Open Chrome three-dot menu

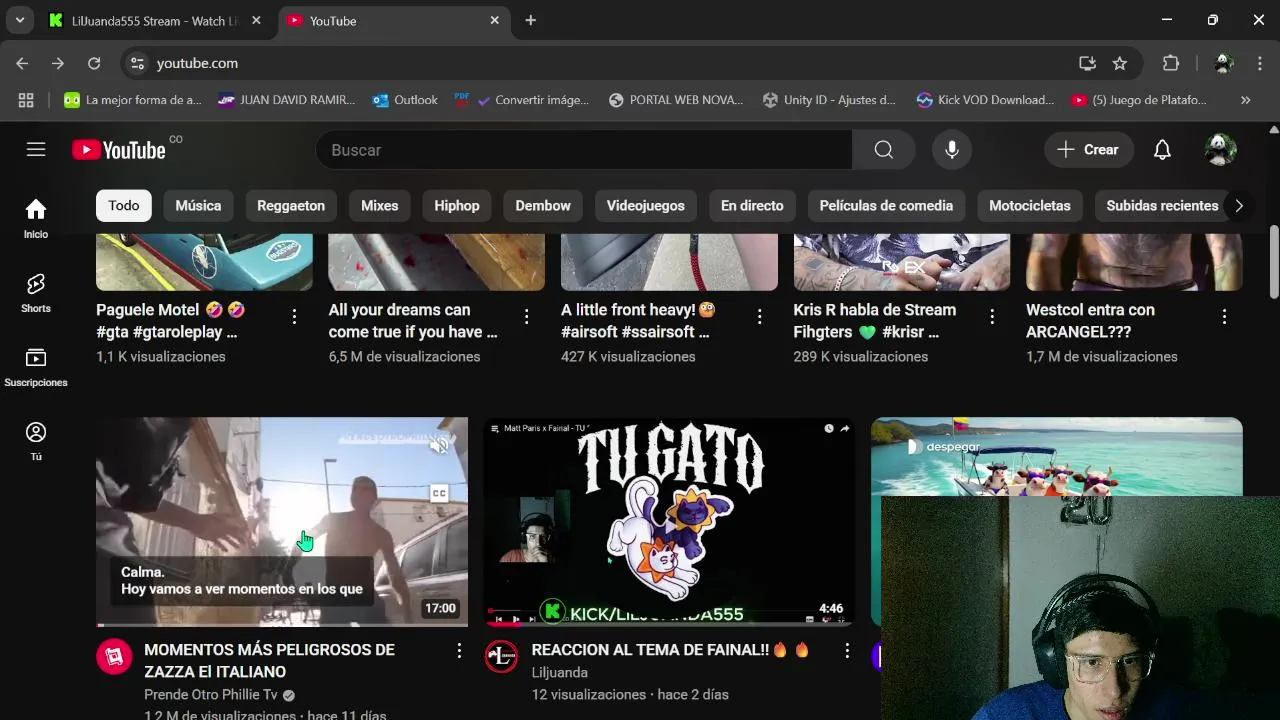pos(1259,63)
